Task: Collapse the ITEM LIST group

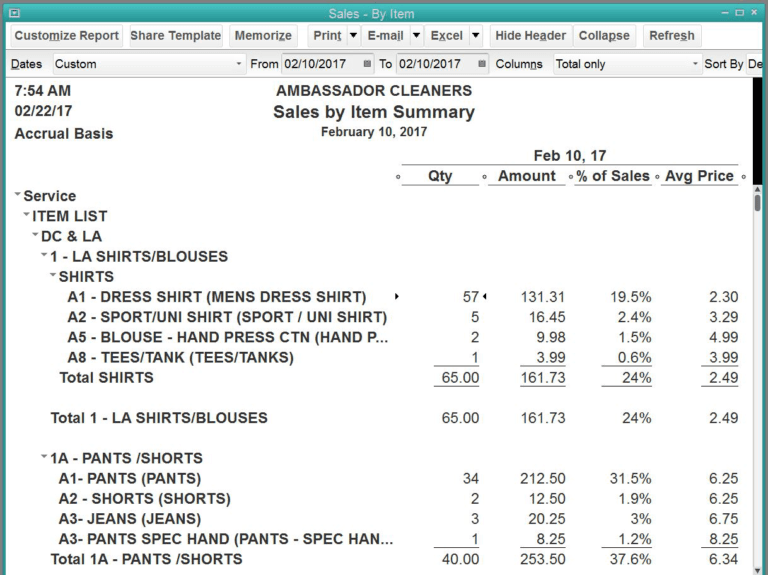Action: click(27, 216)
